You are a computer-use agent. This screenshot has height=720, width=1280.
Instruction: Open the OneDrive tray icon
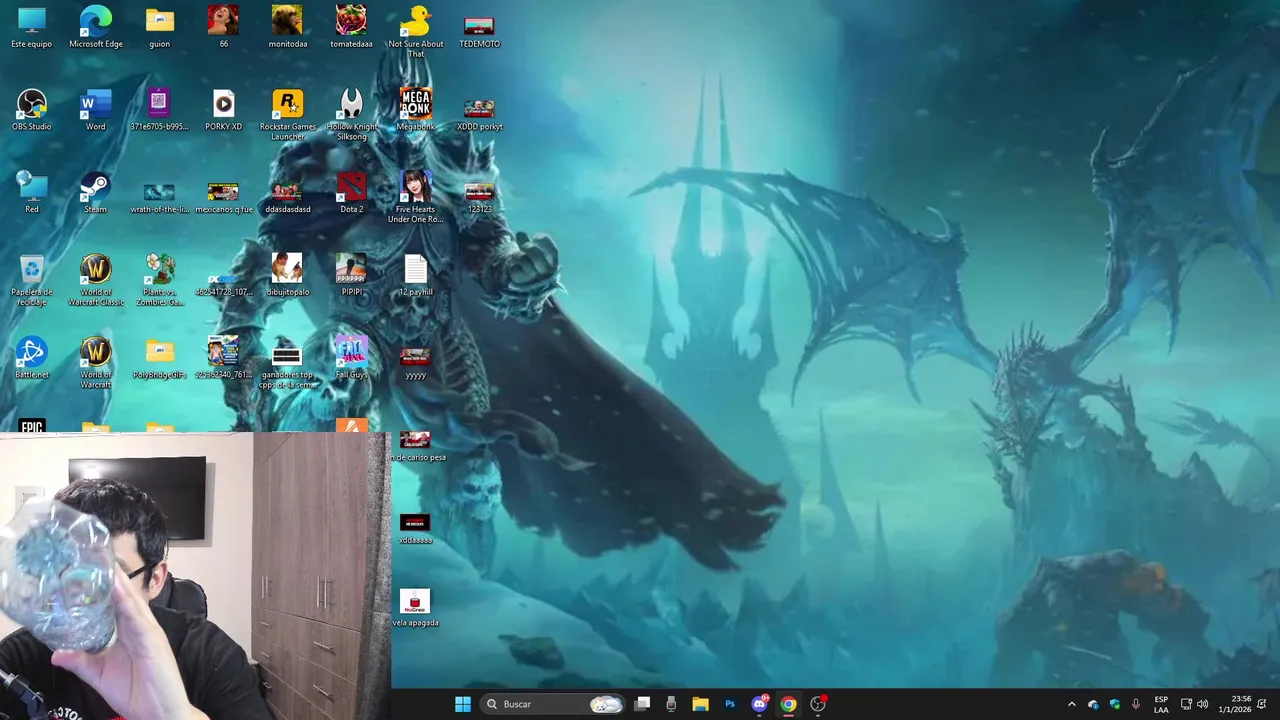1093,704
